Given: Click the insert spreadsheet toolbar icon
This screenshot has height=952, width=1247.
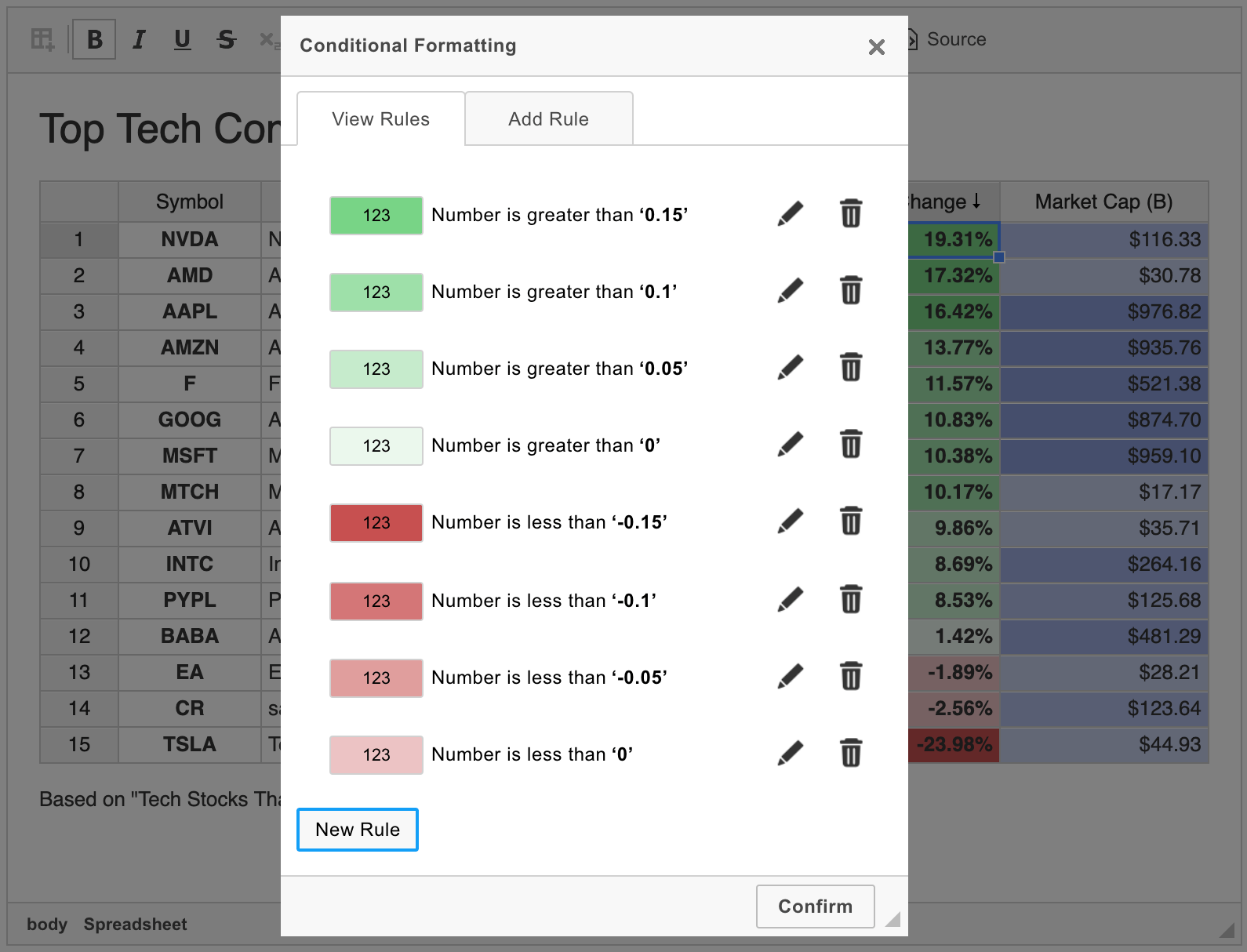Looking at the screenshot, I should coord(43,39).
